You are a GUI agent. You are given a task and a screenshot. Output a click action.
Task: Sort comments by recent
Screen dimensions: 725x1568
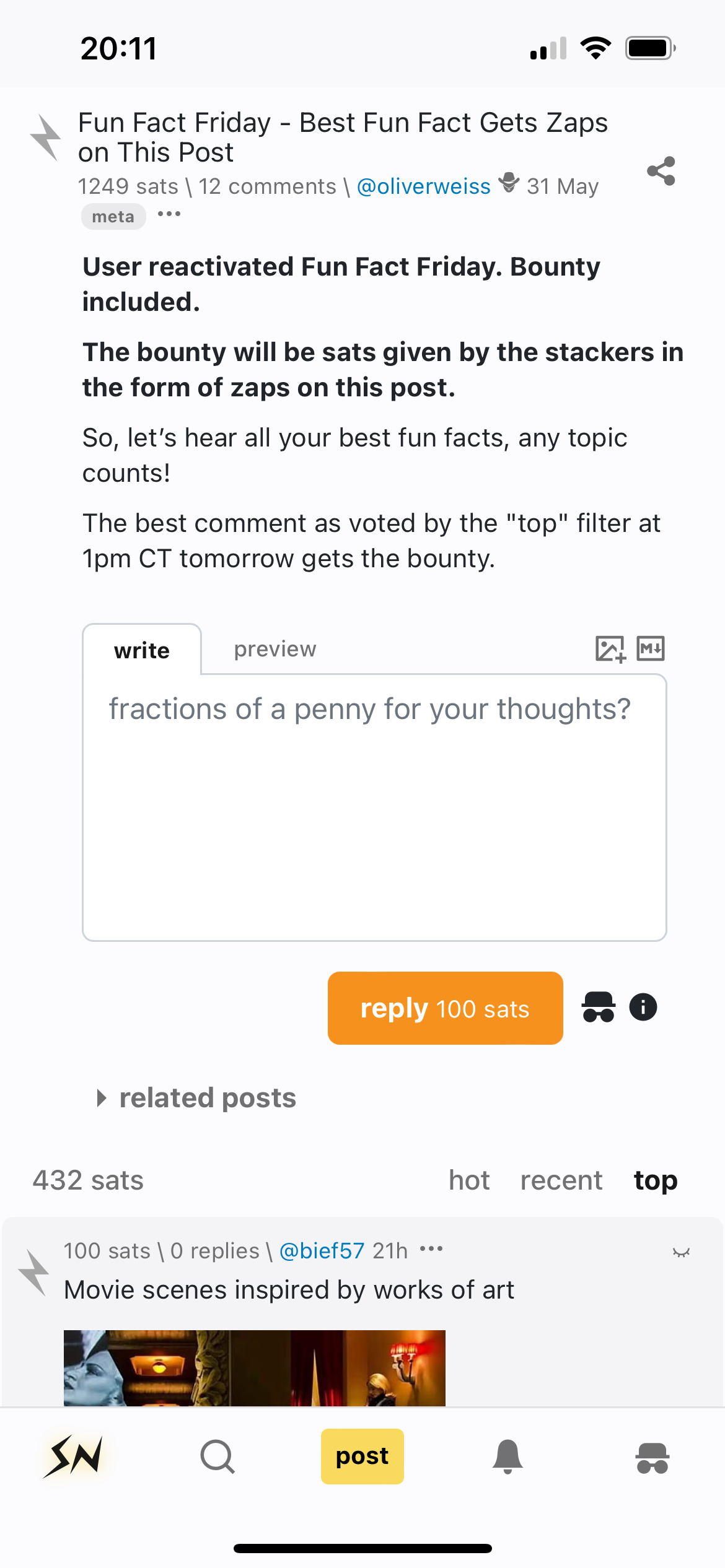pyautogui.click(x=561, y=1180)
